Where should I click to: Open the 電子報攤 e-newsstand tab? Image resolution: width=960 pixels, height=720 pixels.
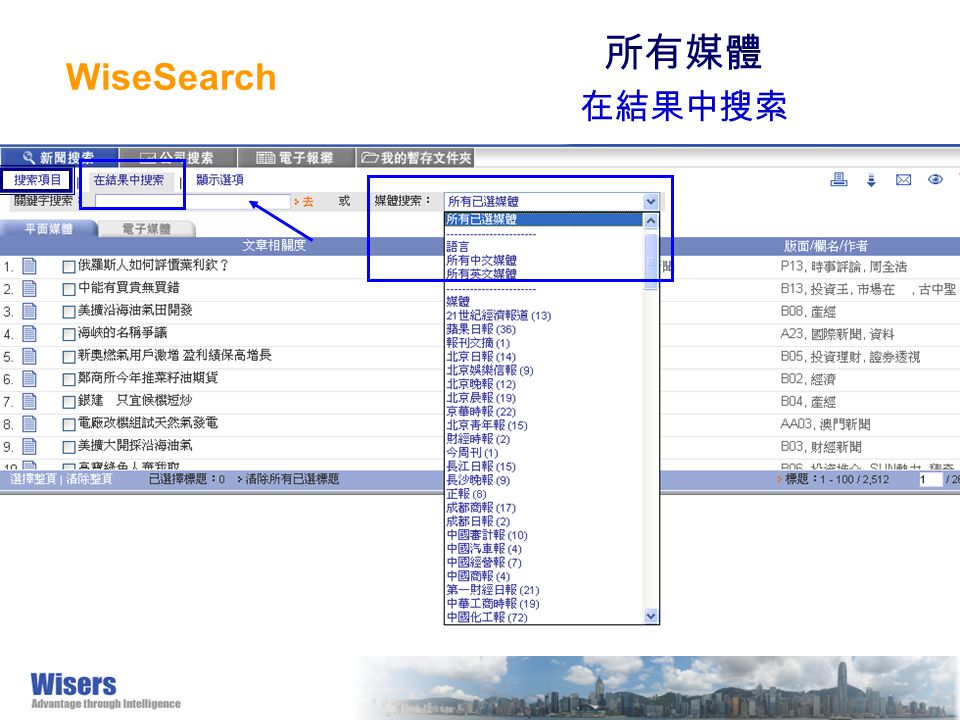pos(296,158)
